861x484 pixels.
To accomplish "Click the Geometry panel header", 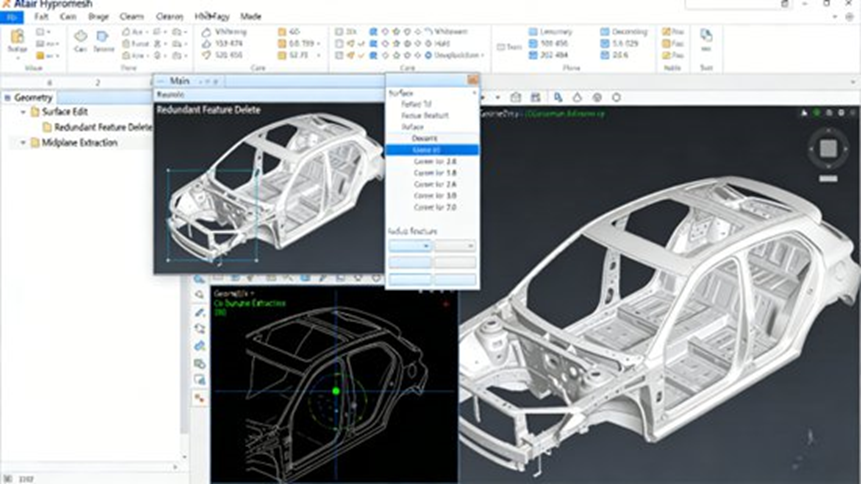I will 34,97.
